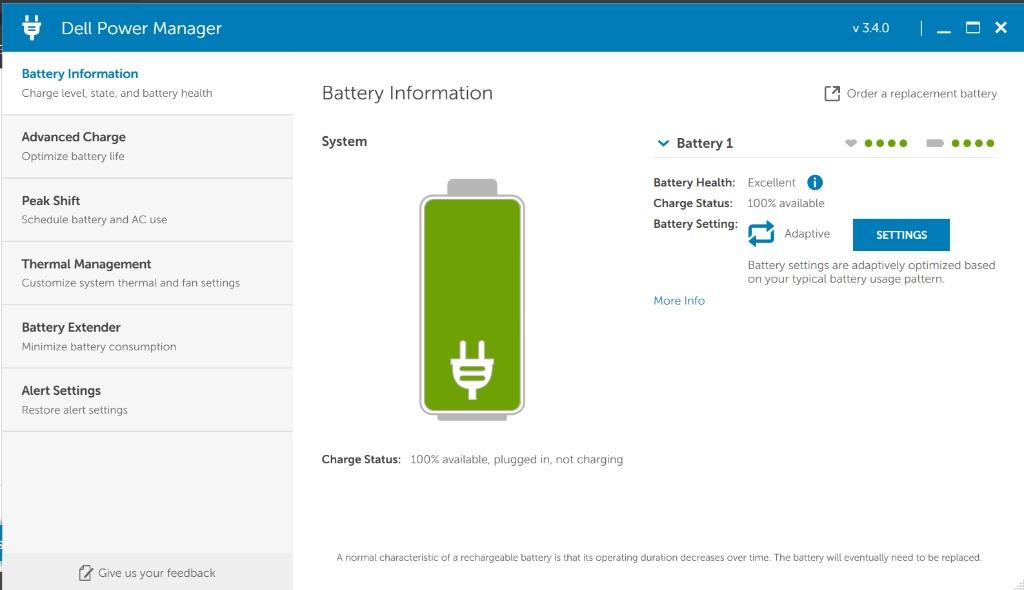Click the More Info link
1024x590 pixels.
679,300
